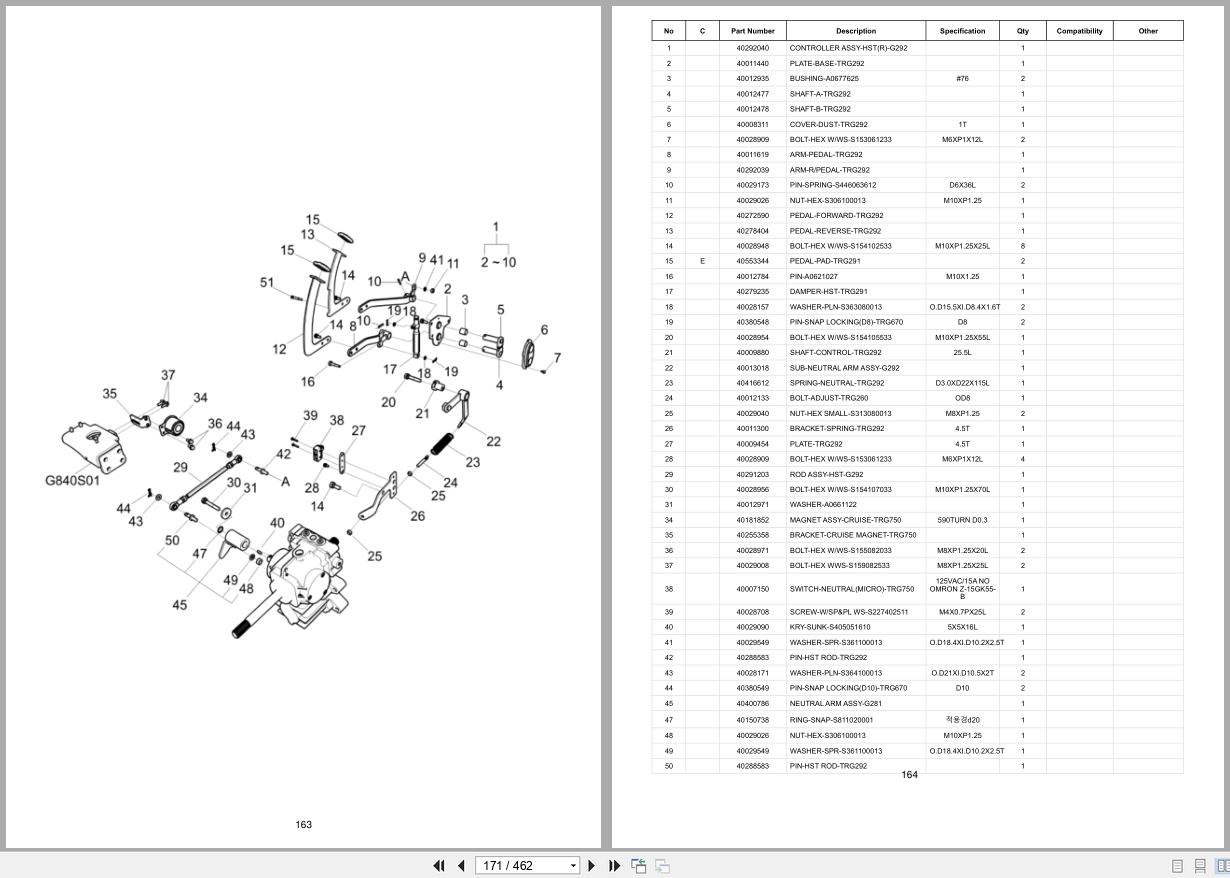Click BOLT-ADJUST-TRG260 description
Image resolution: width=1230 pixels, height=878 pixels.
click(x=829, y=398)
